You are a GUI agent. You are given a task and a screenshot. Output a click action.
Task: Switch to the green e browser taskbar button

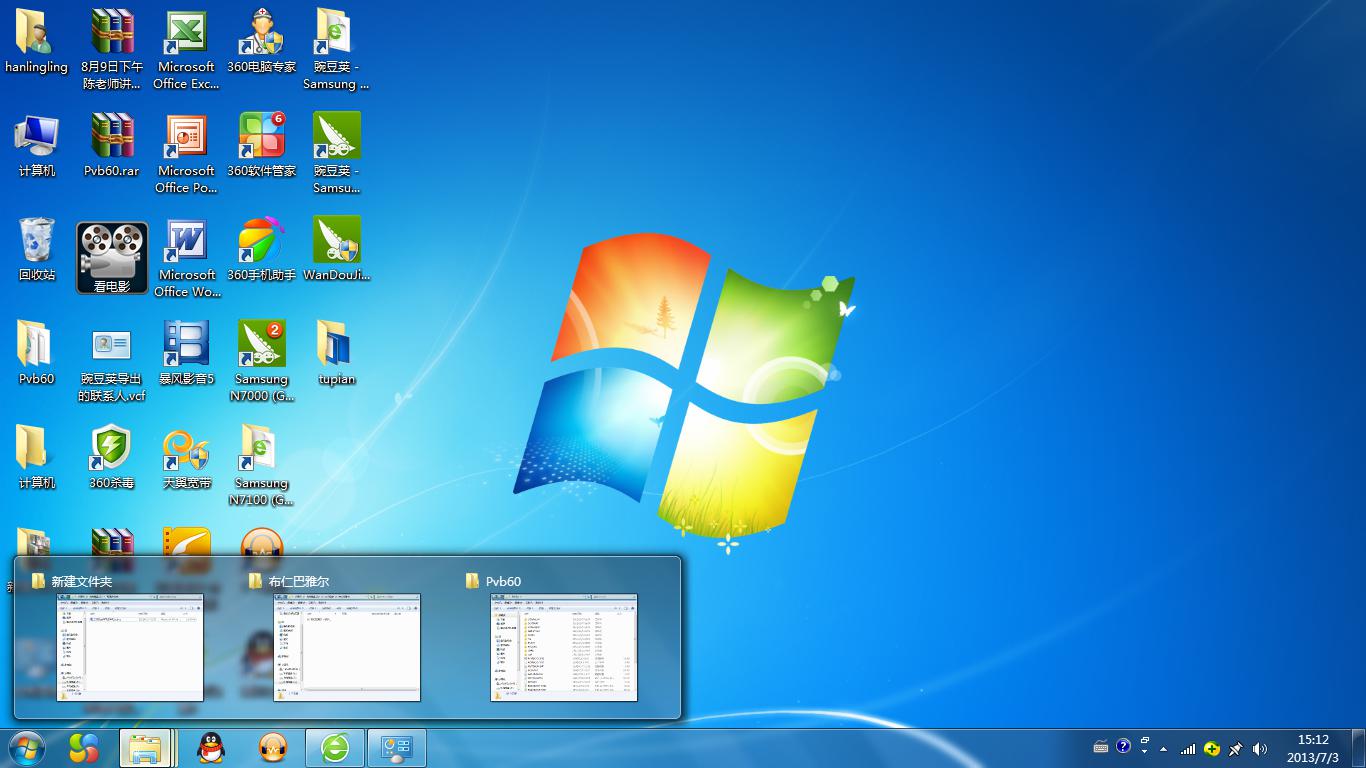335,748
